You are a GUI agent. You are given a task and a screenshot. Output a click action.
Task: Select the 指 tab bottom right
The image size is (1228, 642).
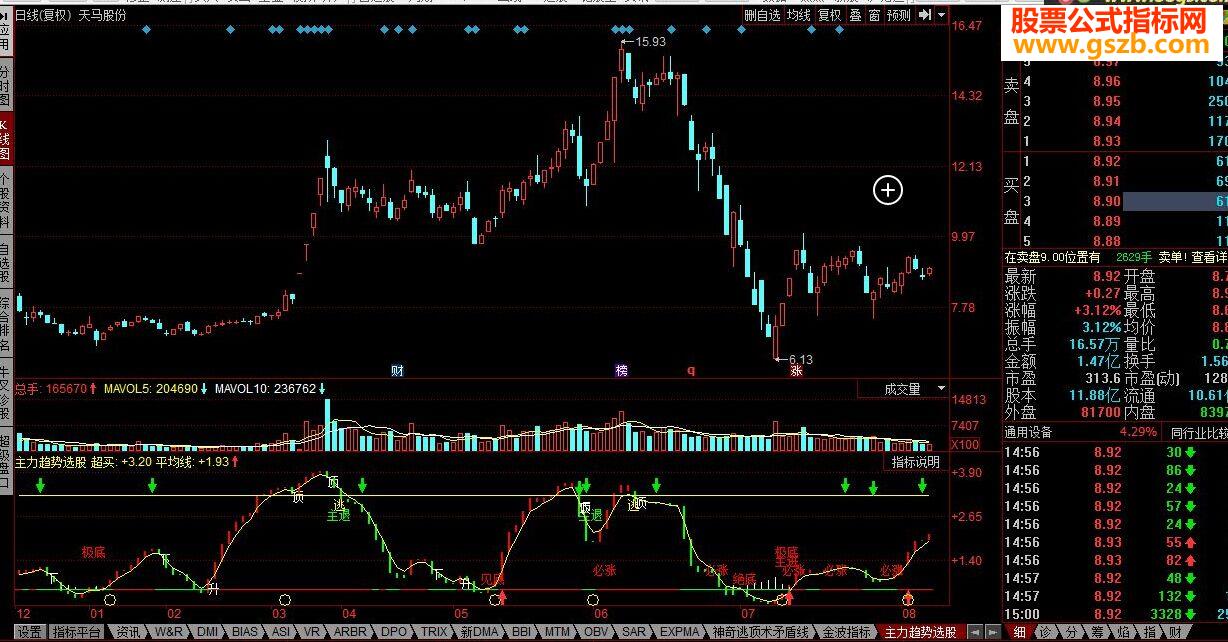[1149, 633]
